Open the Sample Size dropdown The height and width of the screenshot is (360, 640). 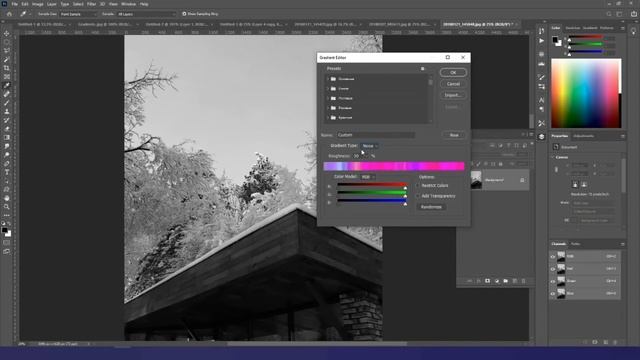[78, 14]
